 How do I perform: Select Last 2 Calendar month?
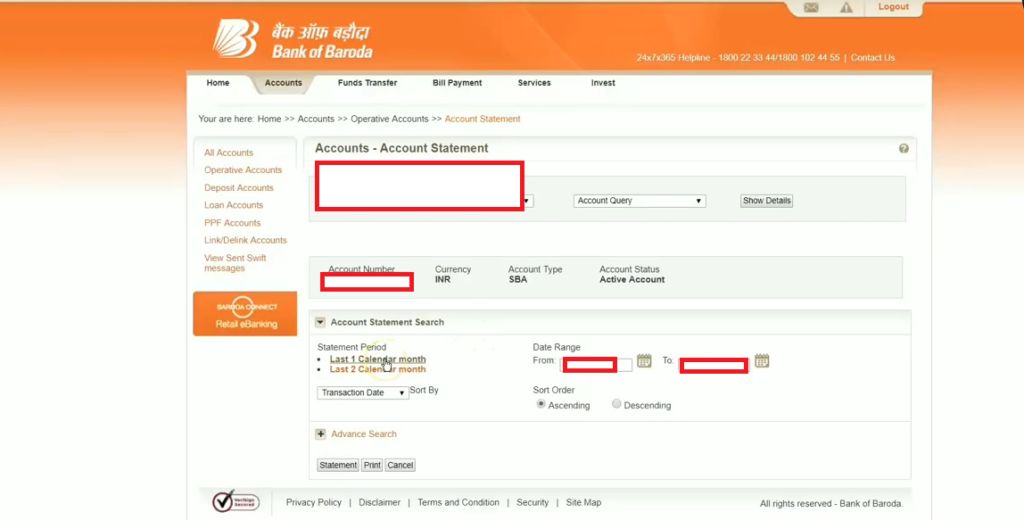[377, 369]
